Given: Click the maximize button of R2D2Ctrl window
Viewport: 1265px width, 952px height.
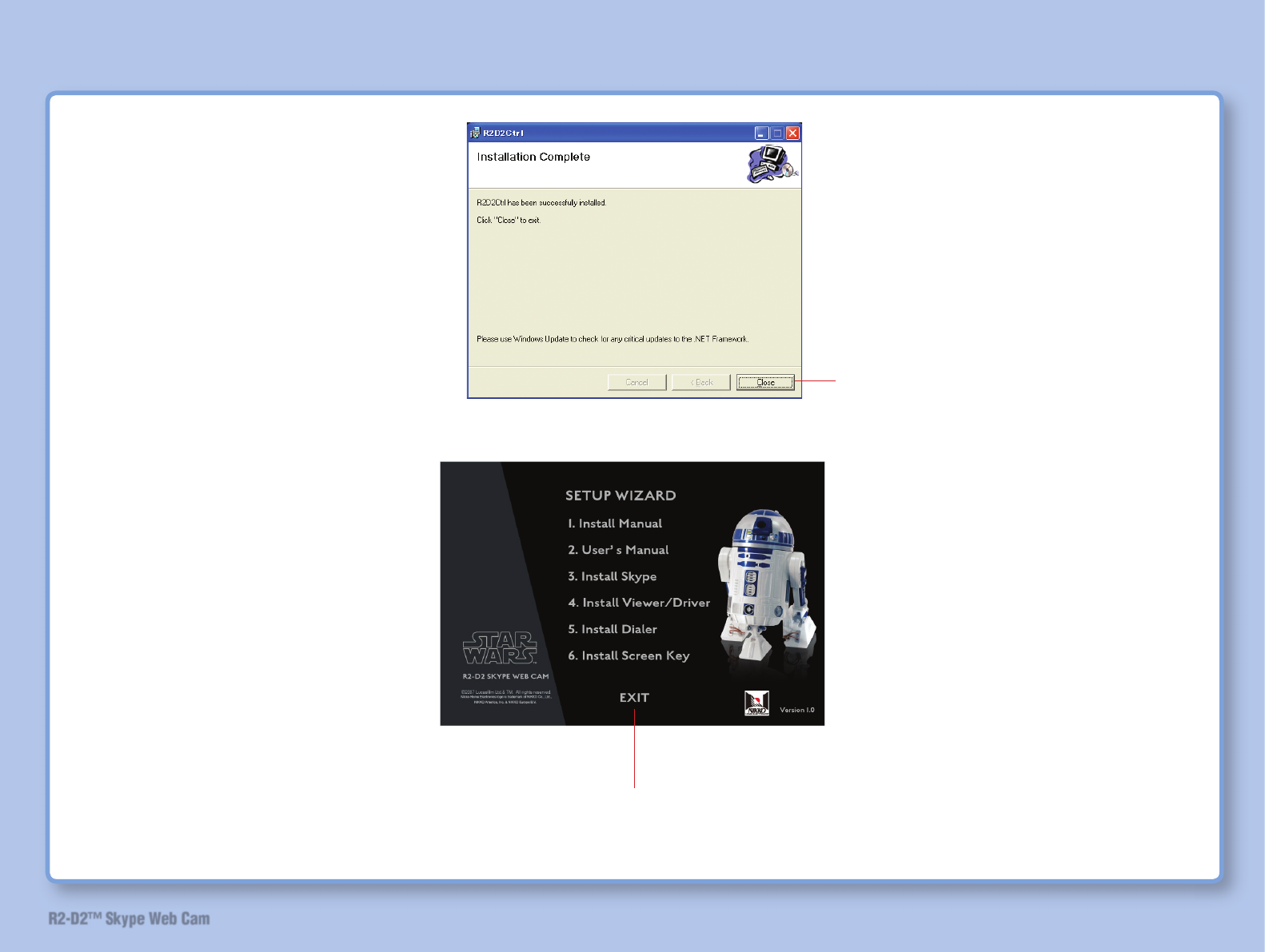Looking at the screenshot, I should click(777, 133).
